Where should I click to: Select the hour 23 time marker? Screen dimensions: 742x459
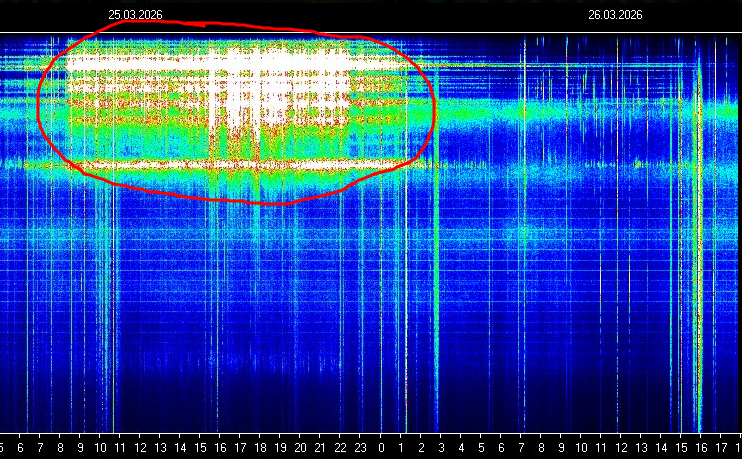tap(361, 450)
